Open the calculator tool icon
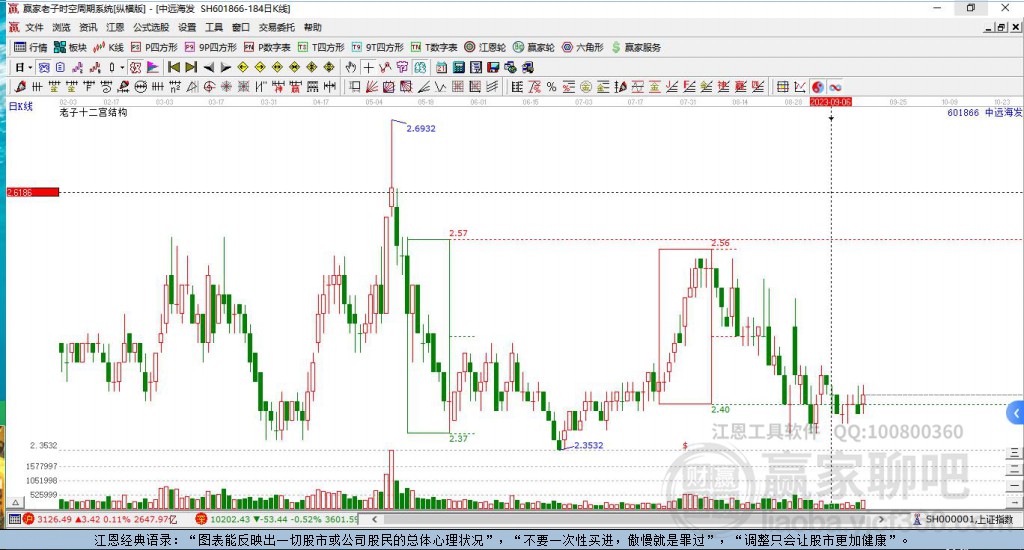Image resolution: width=1024 pixels, height=550 pixels. tap(458, 67)
